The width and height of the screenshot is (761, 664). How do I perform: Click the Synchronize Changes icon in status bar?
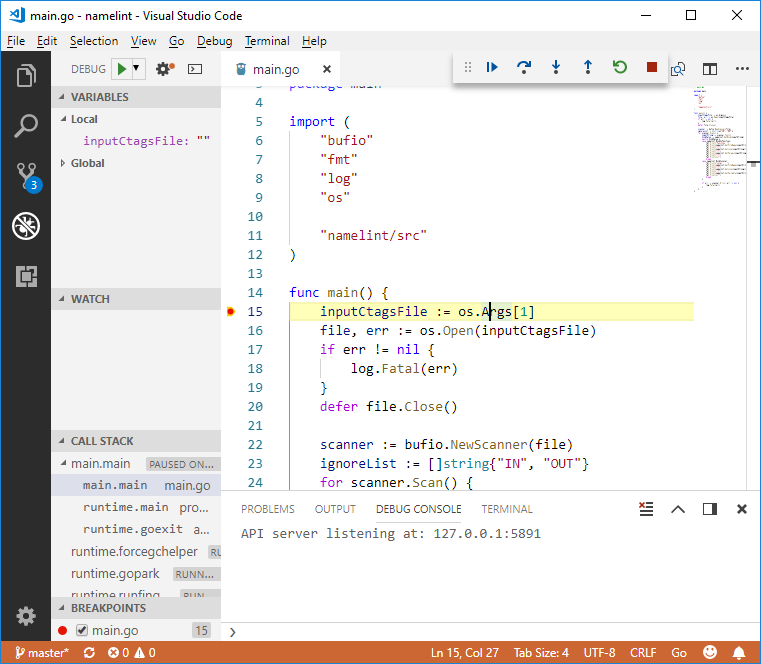click(x=89, y=652)
